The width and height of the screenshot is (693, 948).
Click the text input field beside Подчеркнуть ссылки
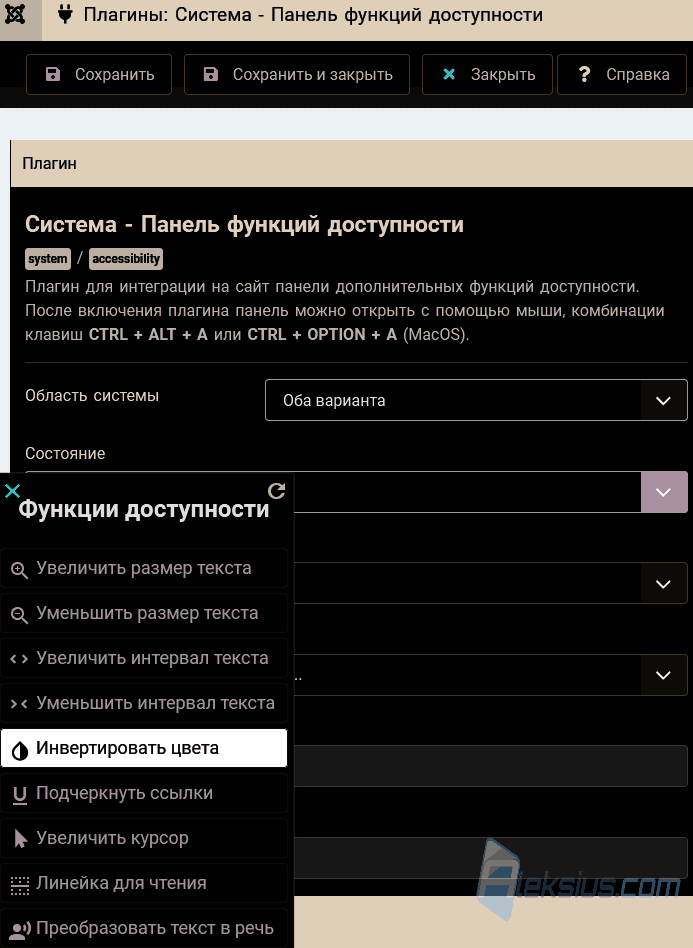tap(490, 766)
